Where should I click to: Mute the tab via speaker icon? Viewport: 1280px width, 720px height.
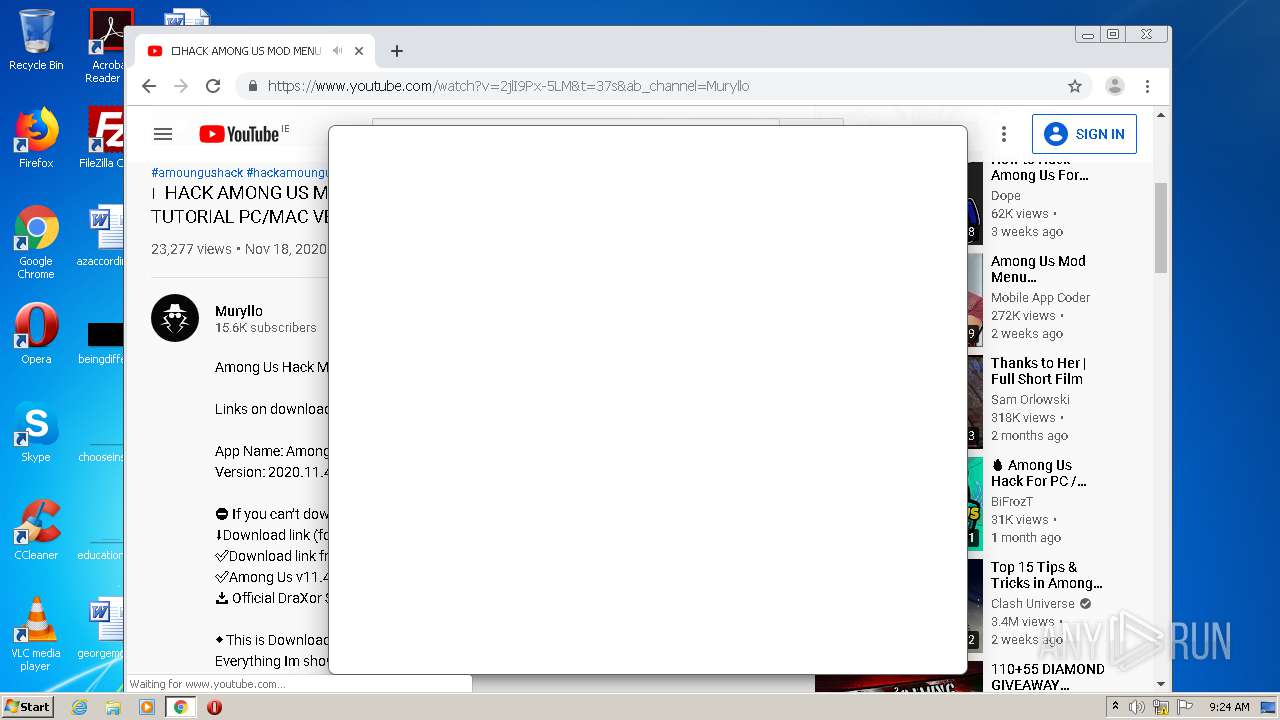(x=338, y=51)
